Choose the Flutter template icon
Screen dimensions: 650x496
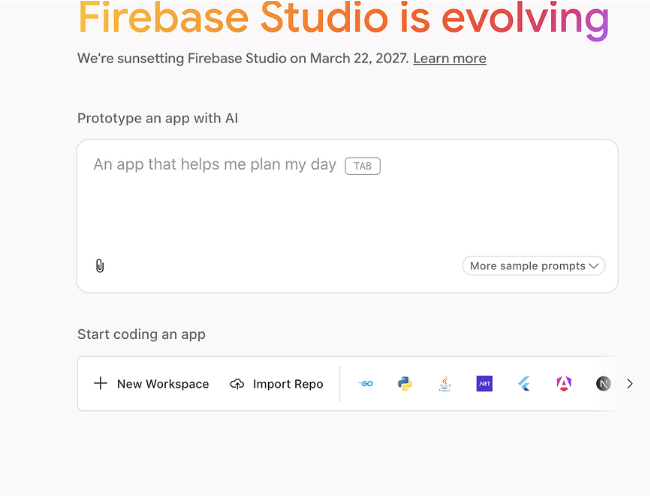[523, 384]
